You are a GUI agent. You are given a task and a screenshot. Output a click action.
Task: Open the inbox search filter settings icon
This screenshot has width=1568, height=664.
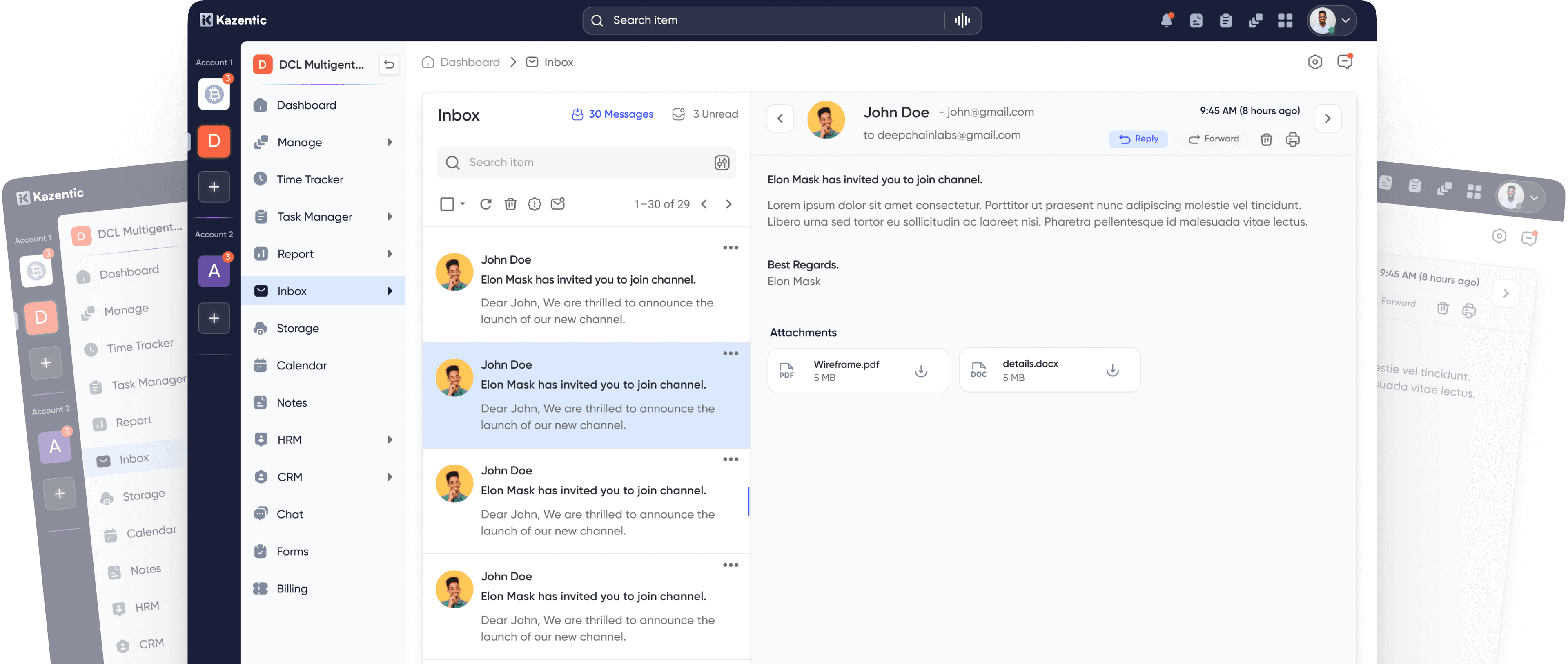point(721,162)
